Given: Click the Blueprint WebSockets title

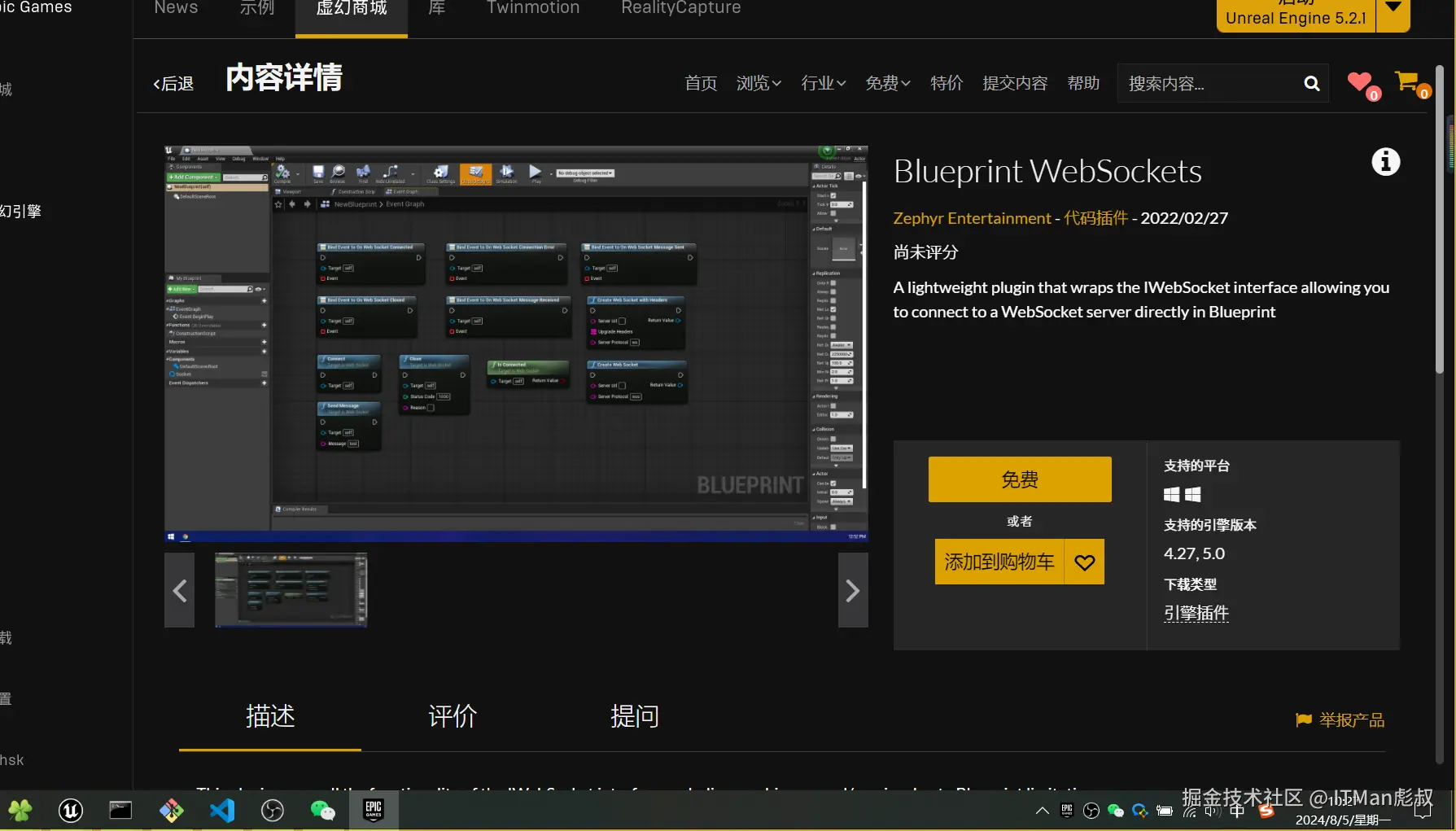Looking at the screenshot, I should pos(1047,171).
